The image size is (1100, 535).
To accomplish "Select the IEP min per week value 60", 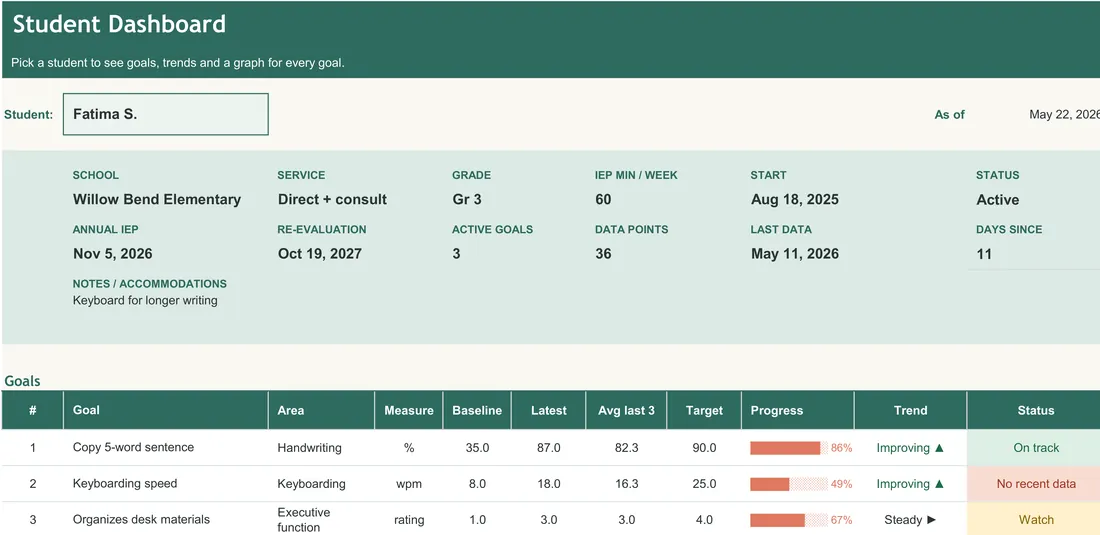I will point(603,200).
